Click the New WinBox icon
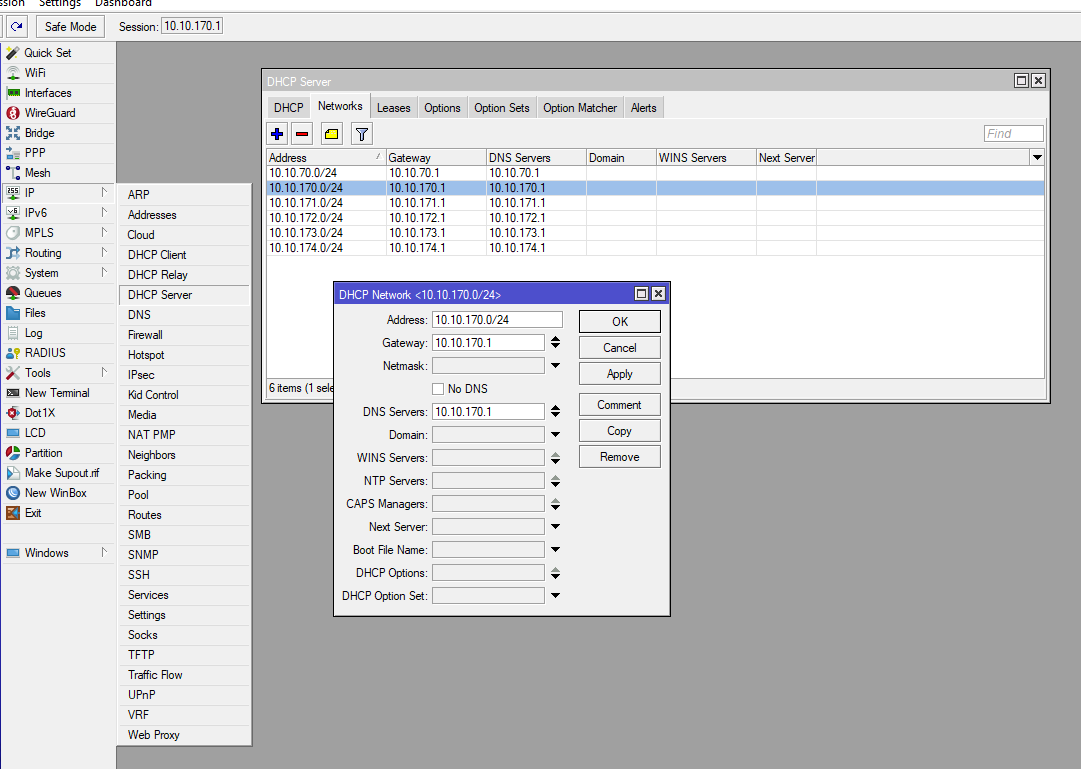 (x=13, y=492)
